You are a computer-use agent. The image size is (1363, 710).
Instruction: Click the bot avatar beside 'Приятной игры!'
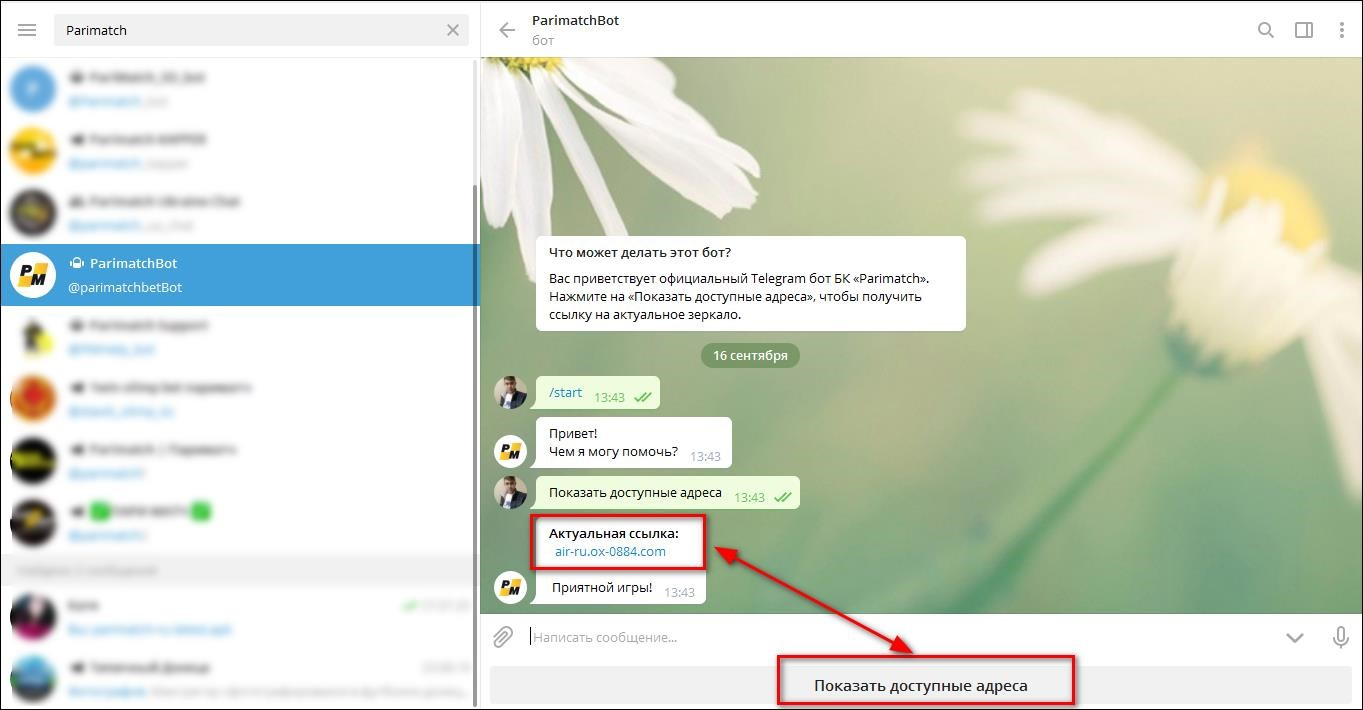tap(511, 587)
